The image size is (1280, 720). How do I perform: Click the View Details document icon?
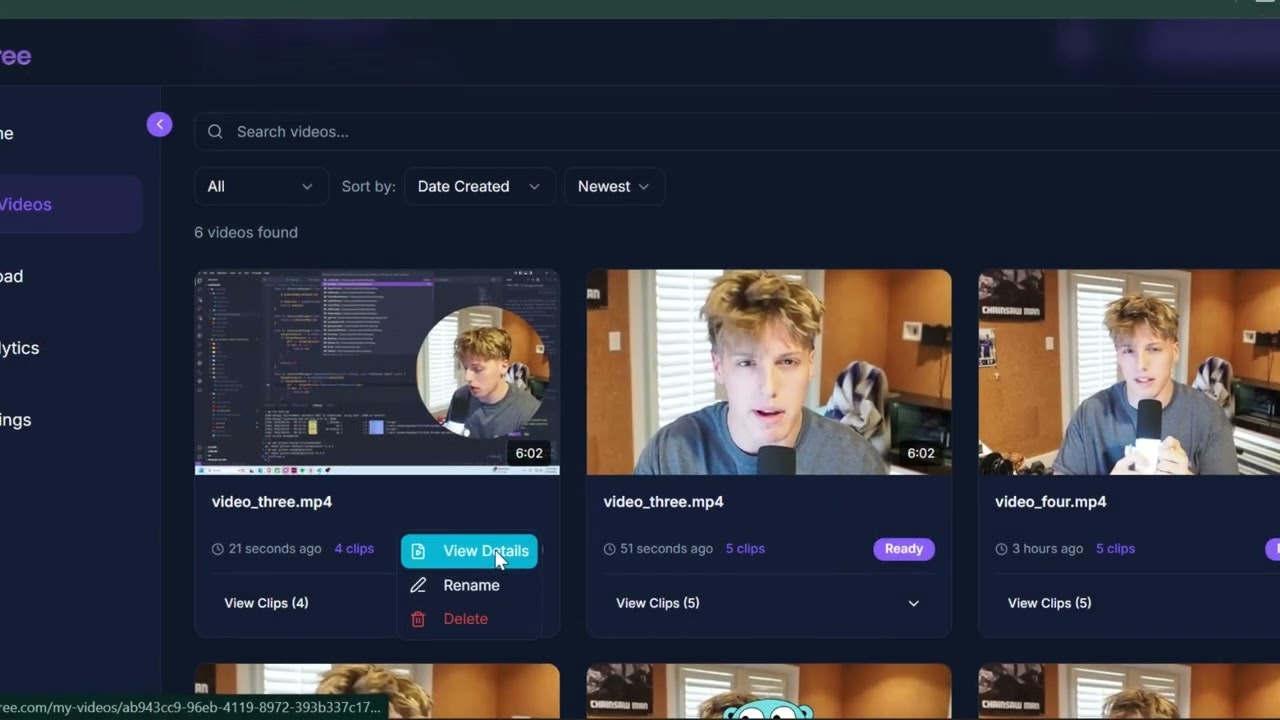tap(418, 551)
